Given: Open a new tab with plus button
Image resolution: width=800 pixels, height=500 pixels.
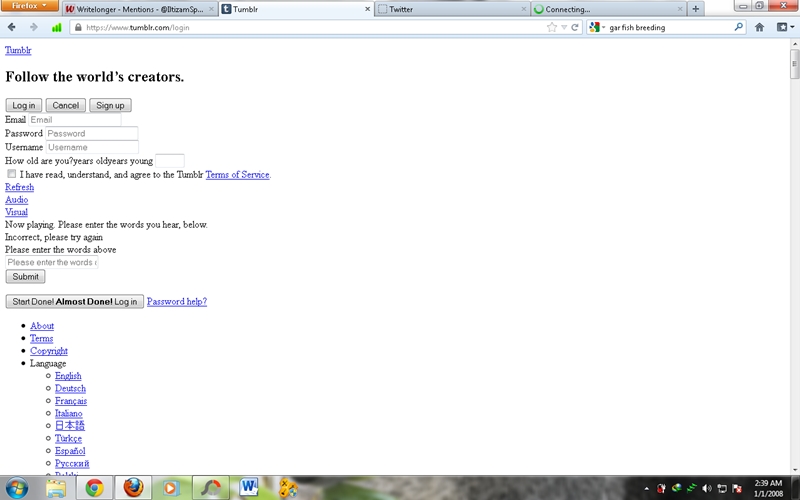Looking at the screenshot, I should click(695, 9).
